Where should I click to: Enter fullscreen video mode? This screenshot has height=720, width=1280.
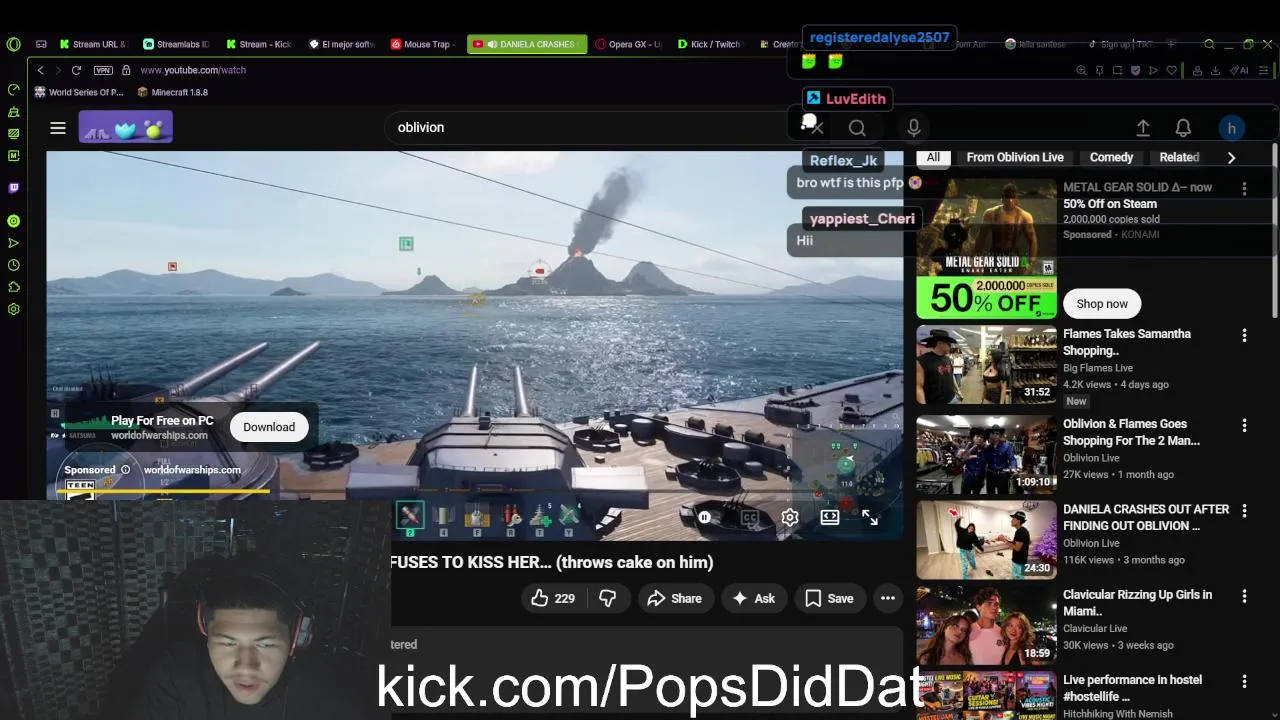(870, 517)
